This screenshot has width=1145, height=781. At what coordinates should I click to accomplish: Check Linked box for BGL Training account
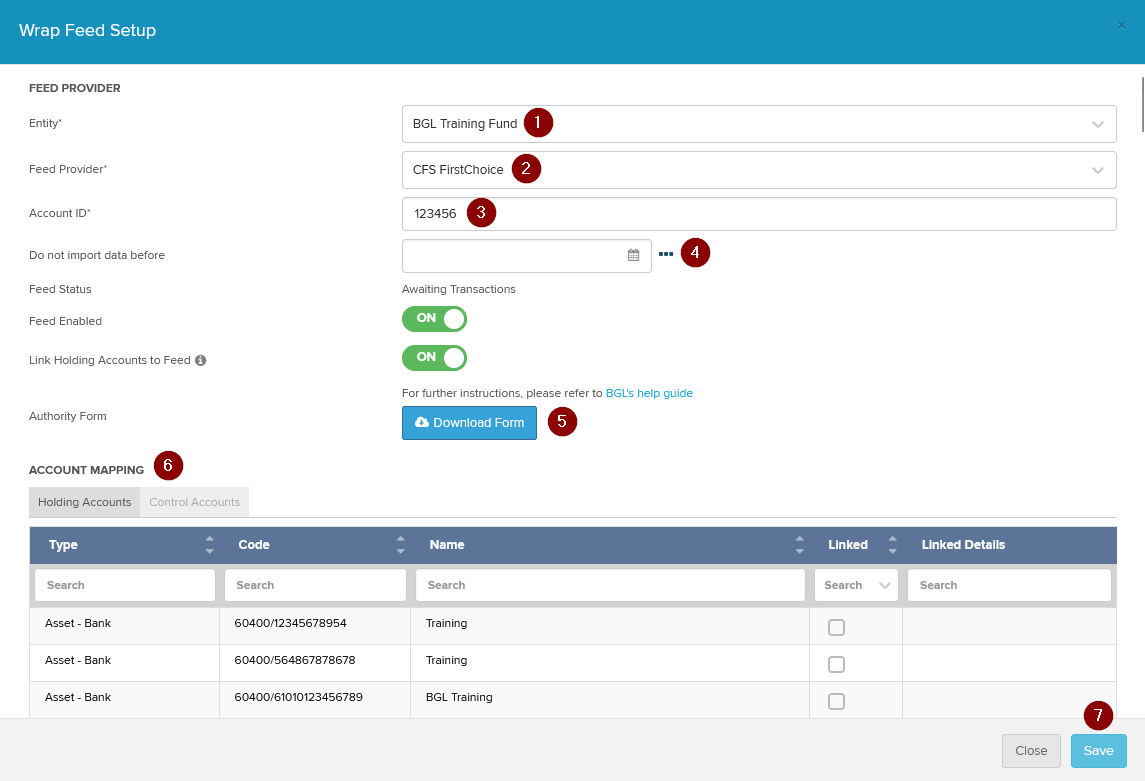click(837, 701)
